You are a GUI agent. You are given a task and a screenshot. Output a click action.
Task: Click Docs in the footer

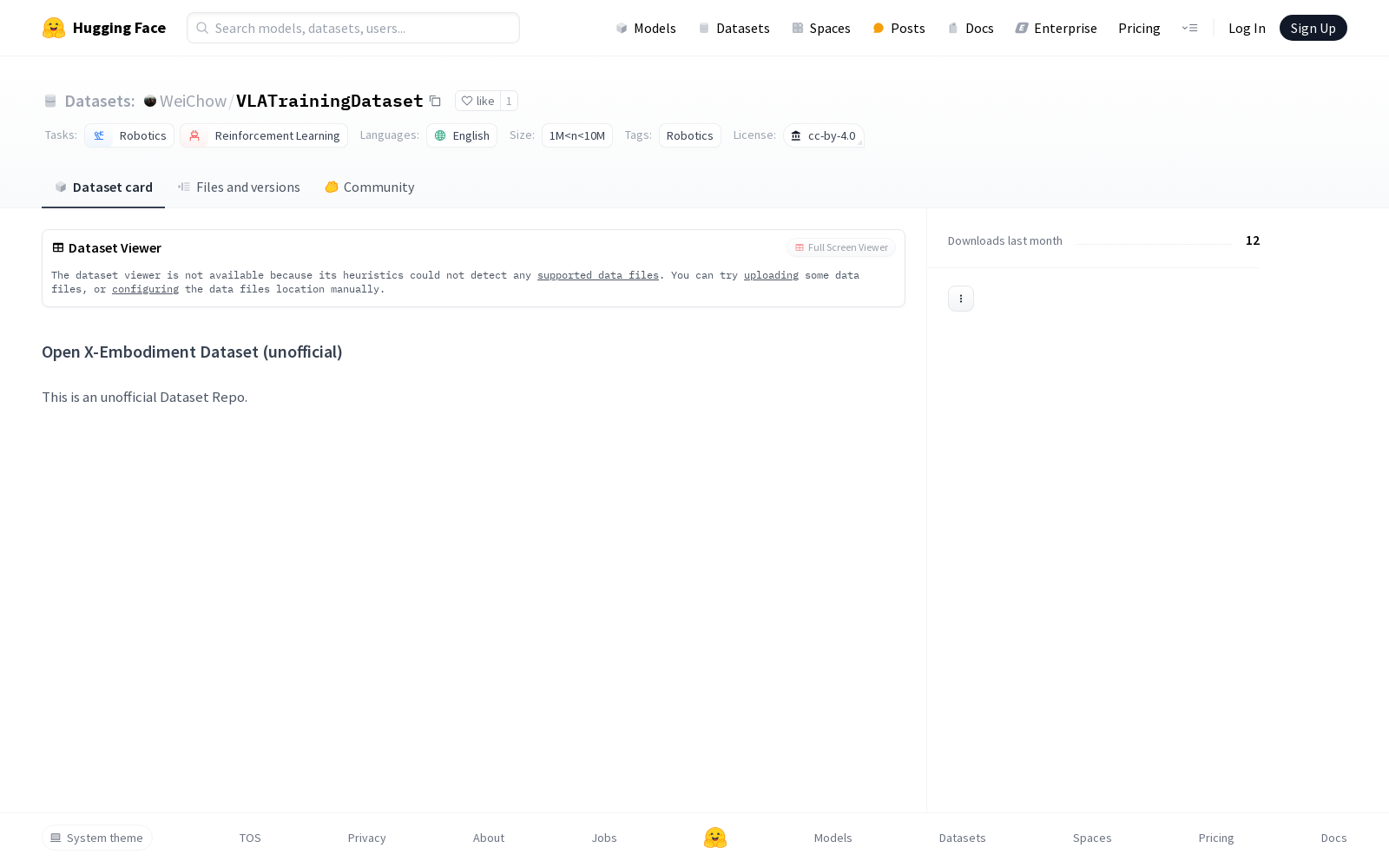[x=1334, y=838]
